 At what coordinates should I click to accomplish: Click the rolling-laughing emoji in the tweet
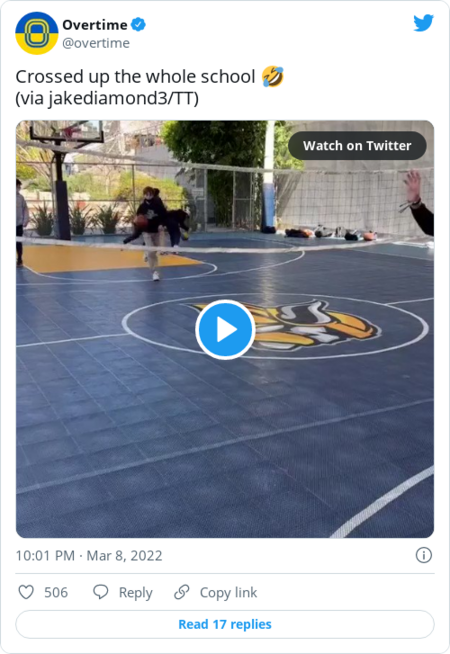coord(273,76)
